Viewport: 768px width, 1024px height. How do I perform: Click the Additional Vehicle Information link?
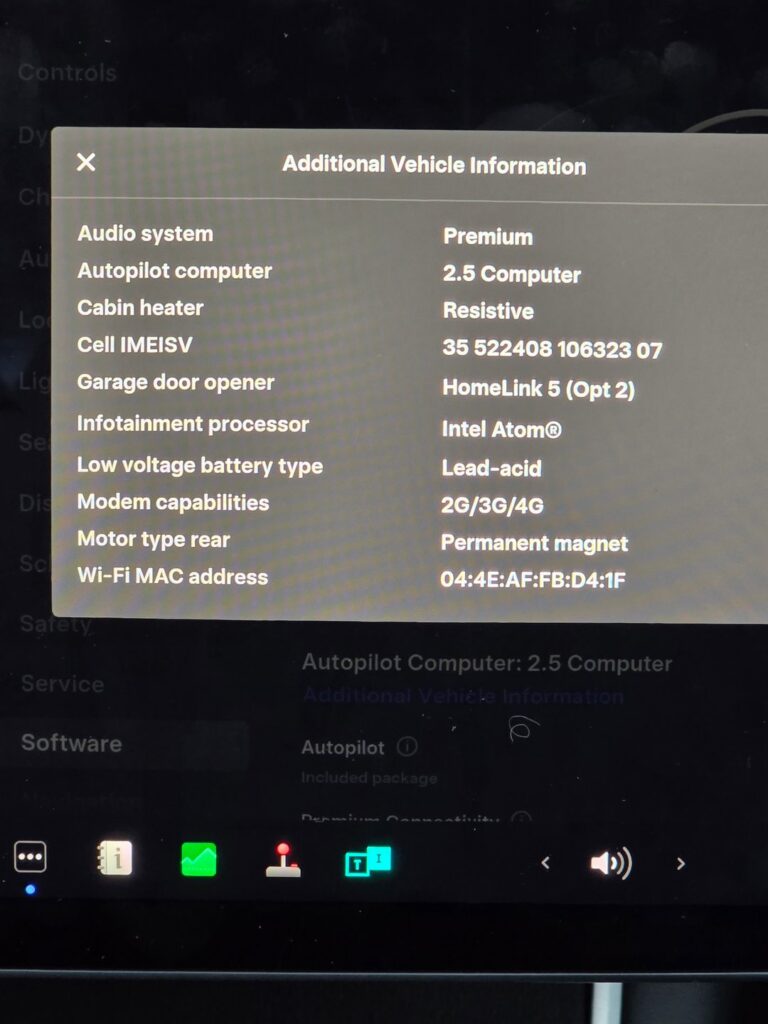[462, 696]
